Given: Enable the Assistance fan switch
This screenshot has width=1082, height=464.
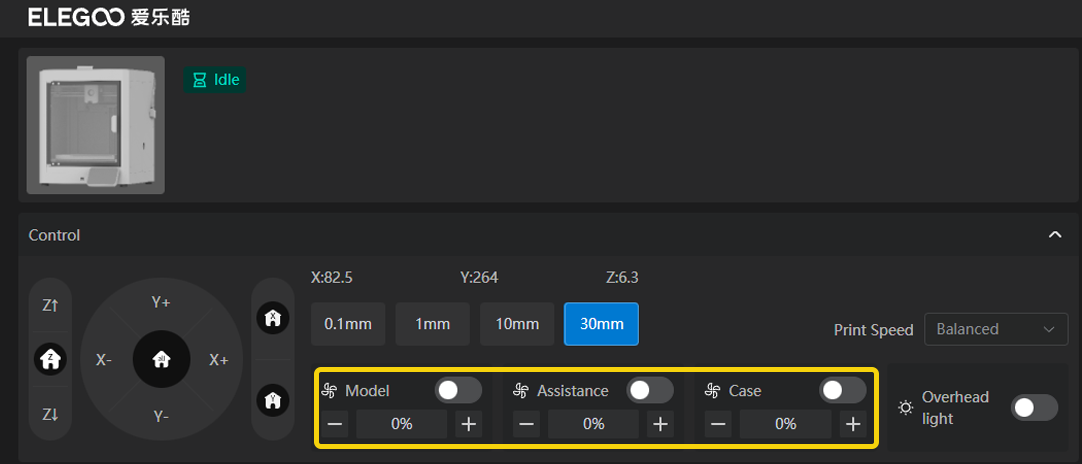Looking at the screenshot, I should (x=649, y=390).
